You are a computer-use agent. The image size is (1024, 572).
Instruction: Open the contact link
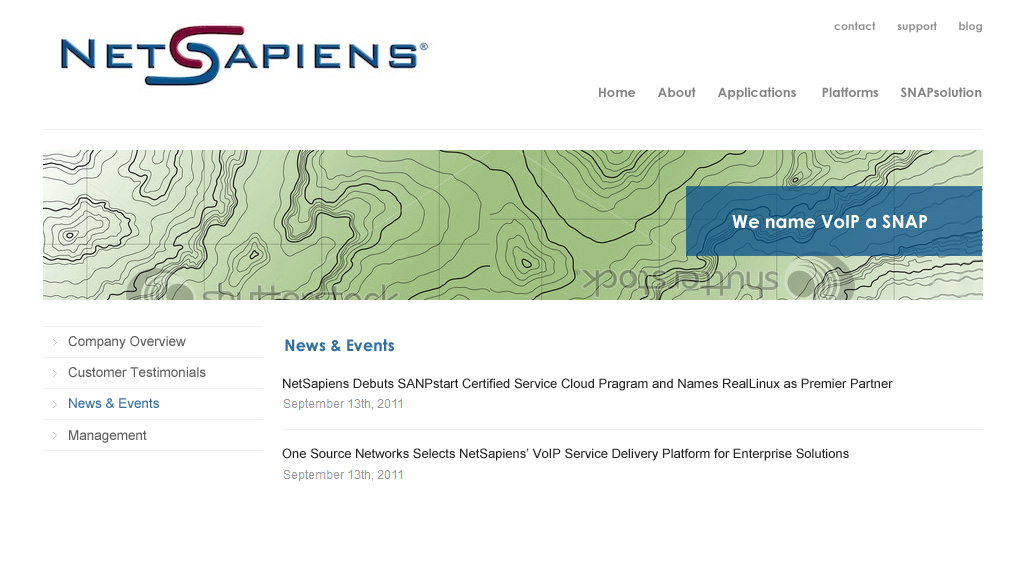[x=854, y=26]
